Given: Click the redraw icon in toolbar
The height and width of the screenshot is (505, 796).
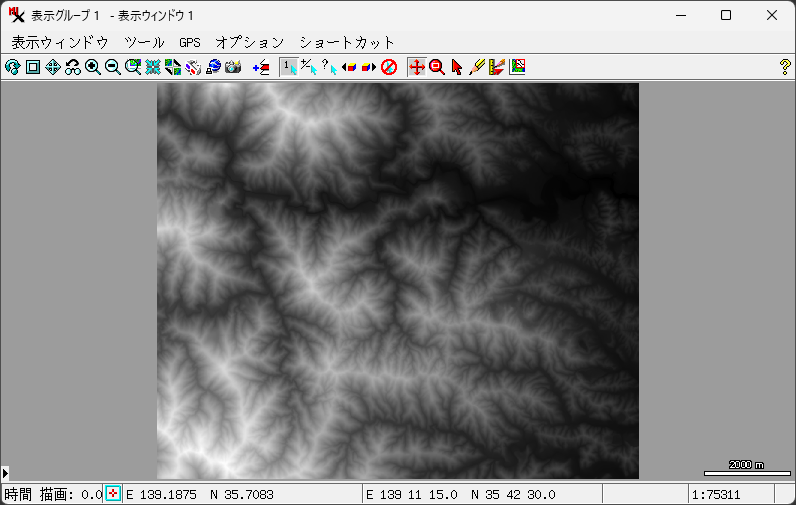Looking at the screenshot, I should tap(12, 67).
